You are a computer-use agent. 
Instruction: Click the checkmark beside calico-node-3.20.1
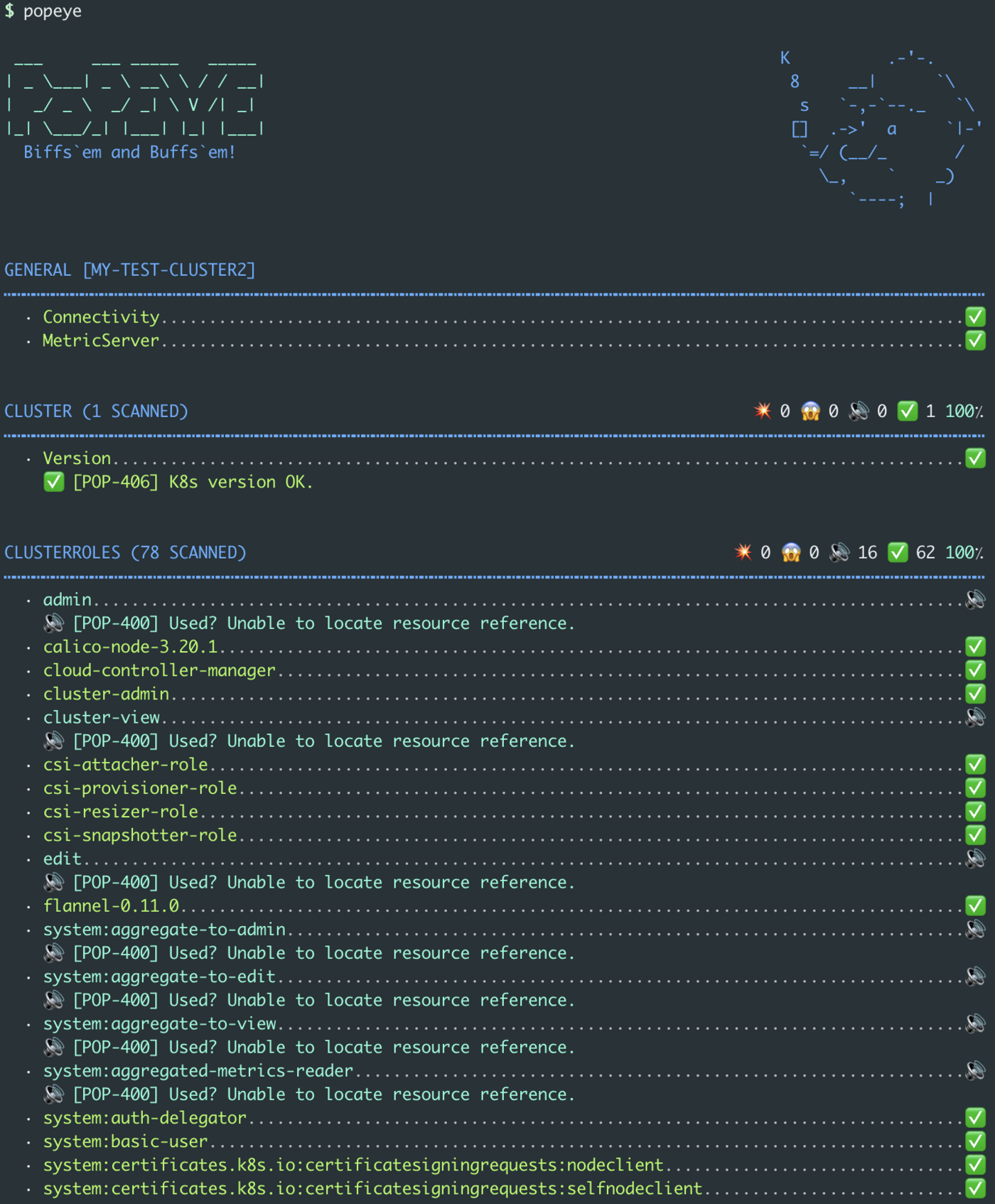tap(975, 647)
